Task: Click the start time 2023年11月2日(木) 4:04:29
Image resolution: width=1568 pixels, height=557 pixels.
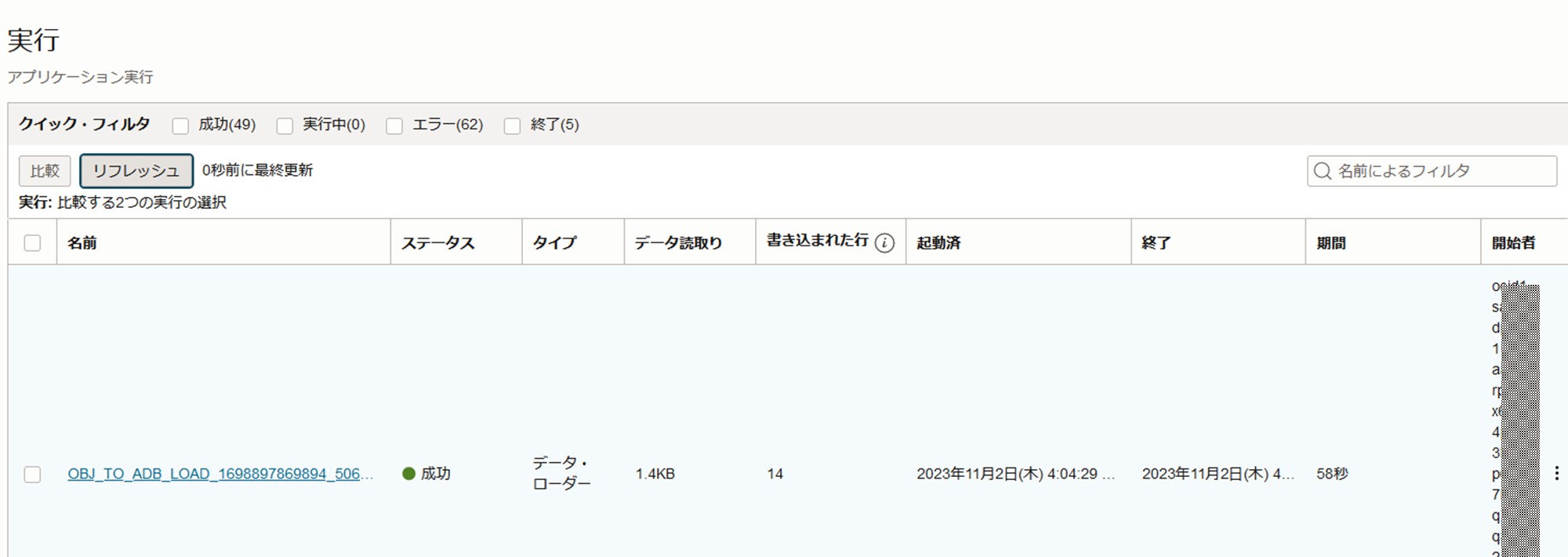Action: pyautogui.click(x=1015, y=474)
